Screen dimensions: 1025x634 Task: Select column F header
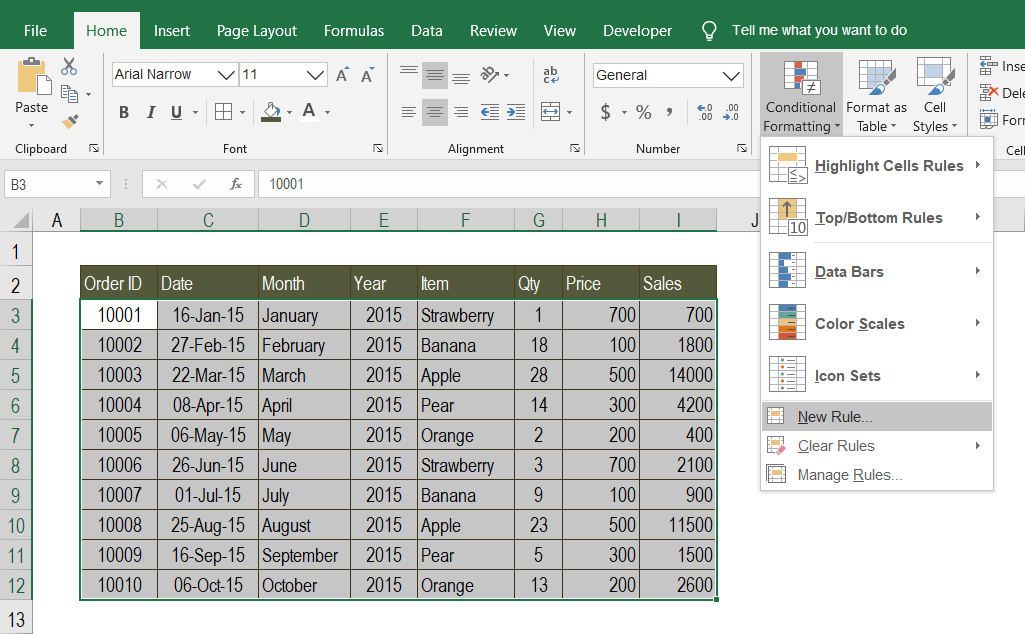[465, 220]
